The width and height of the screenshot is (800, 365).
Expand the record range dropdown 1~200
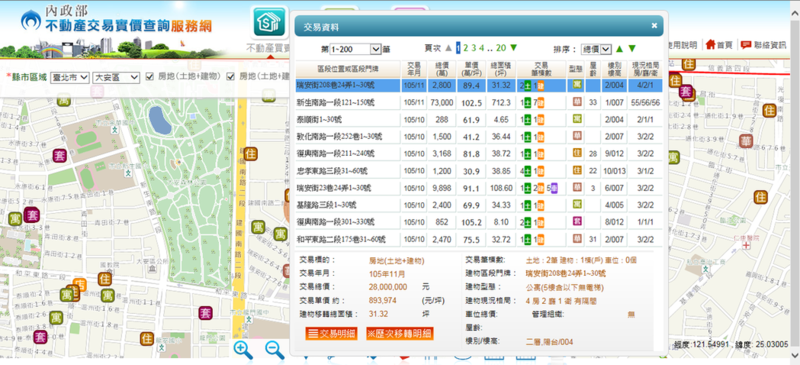(356, 50)
